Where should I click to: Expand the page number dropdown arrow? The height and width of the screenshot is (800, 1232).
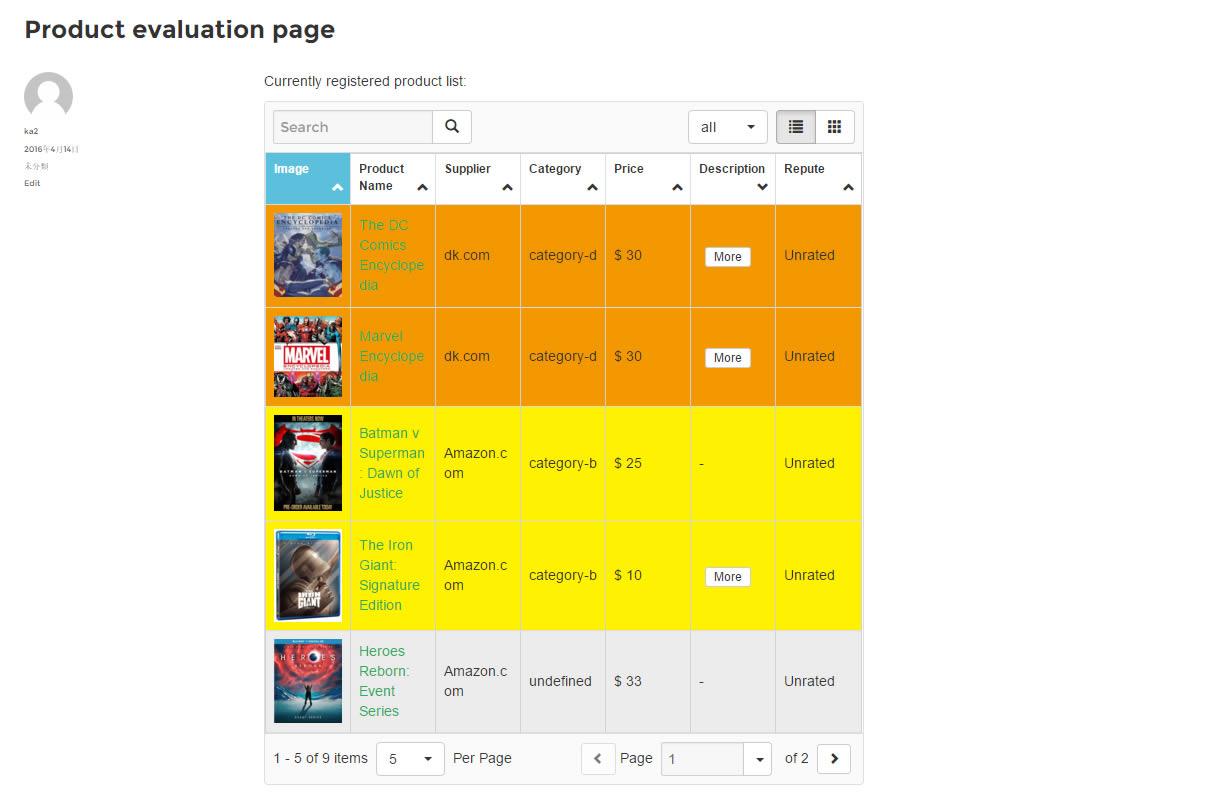click(759, 759)
